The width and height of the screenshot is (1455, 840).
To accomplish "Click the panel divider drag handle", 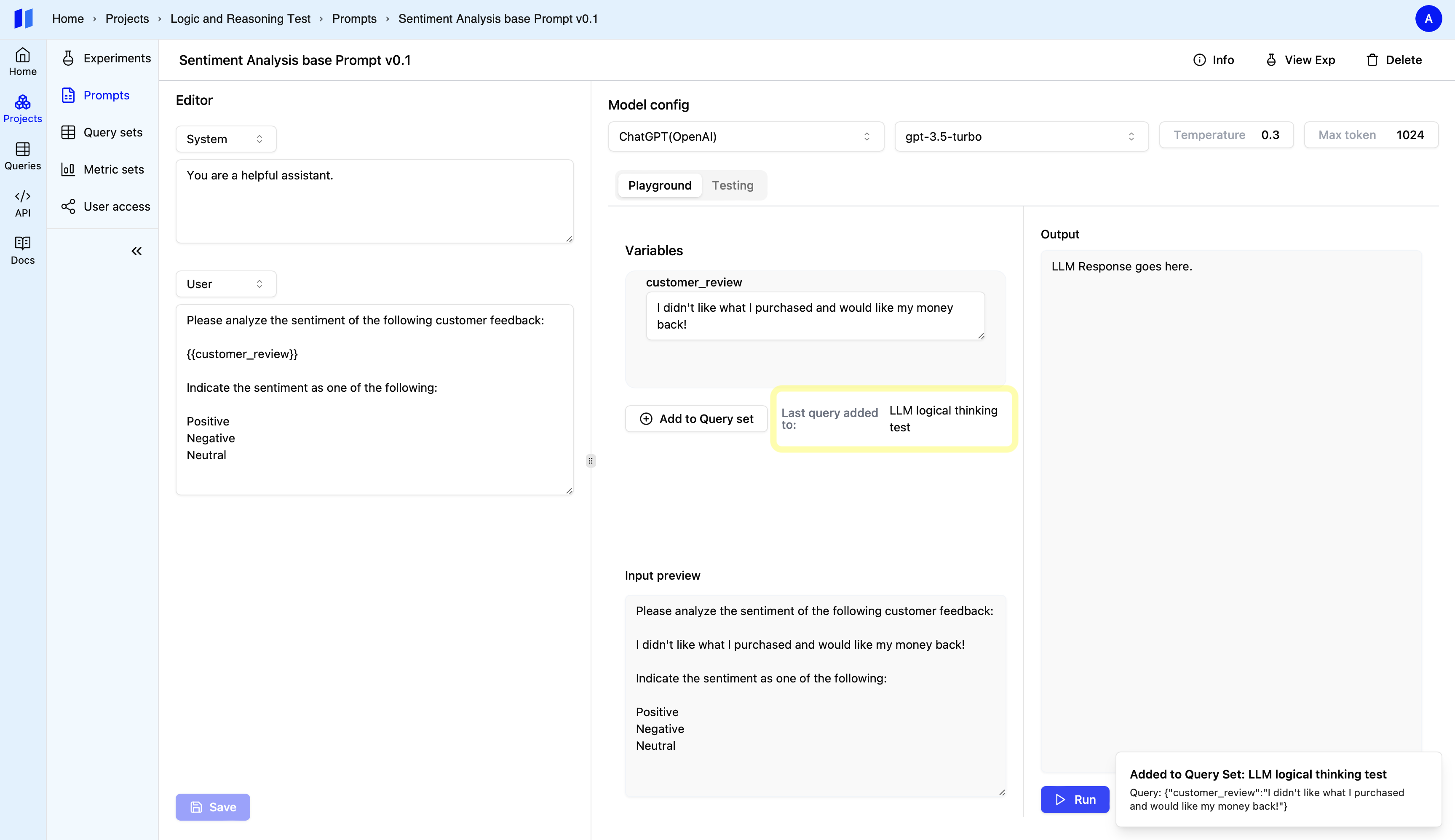I will 590,460.
